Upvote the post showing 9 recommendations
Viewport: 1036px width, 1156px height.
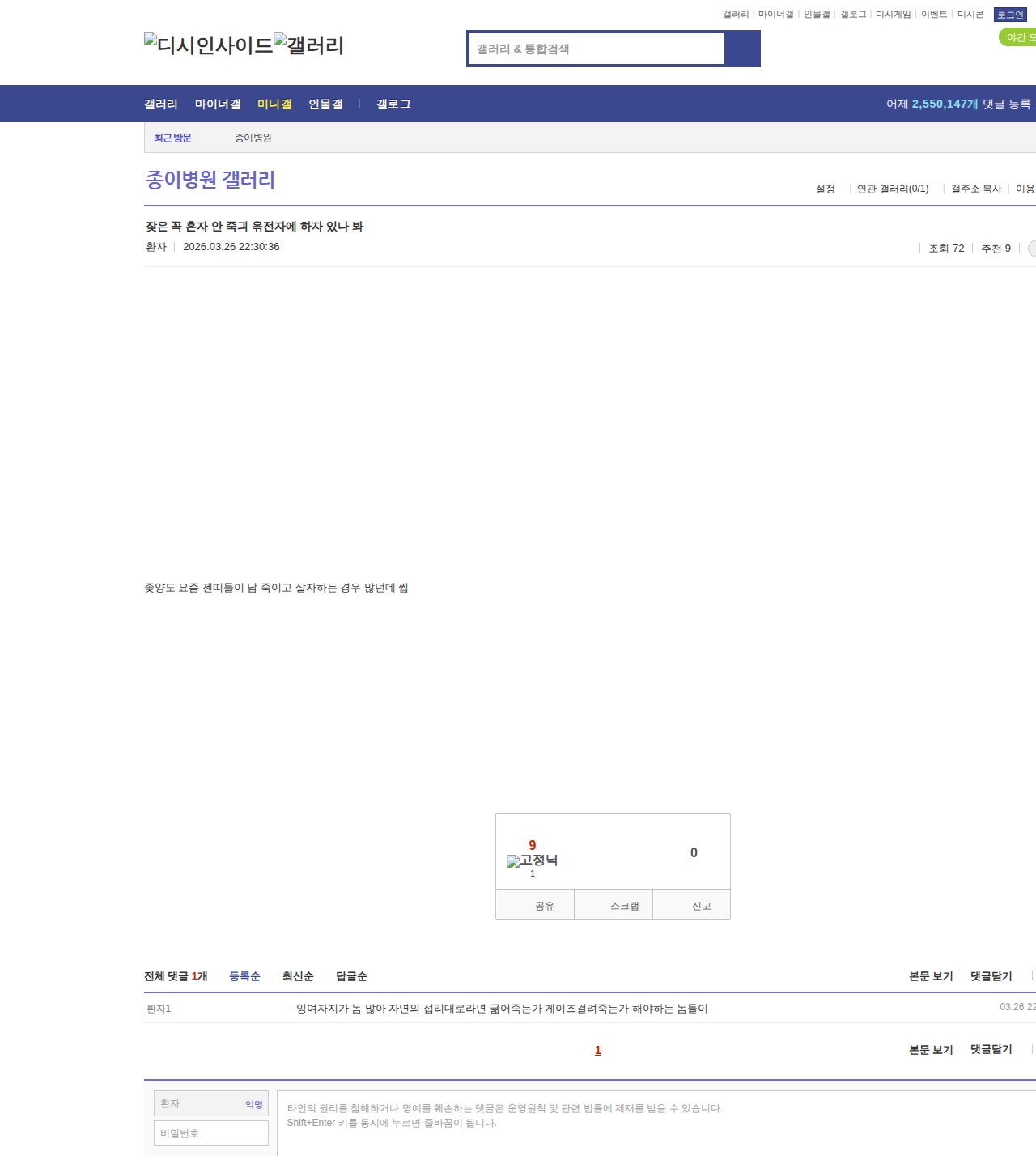click(533, 845)
